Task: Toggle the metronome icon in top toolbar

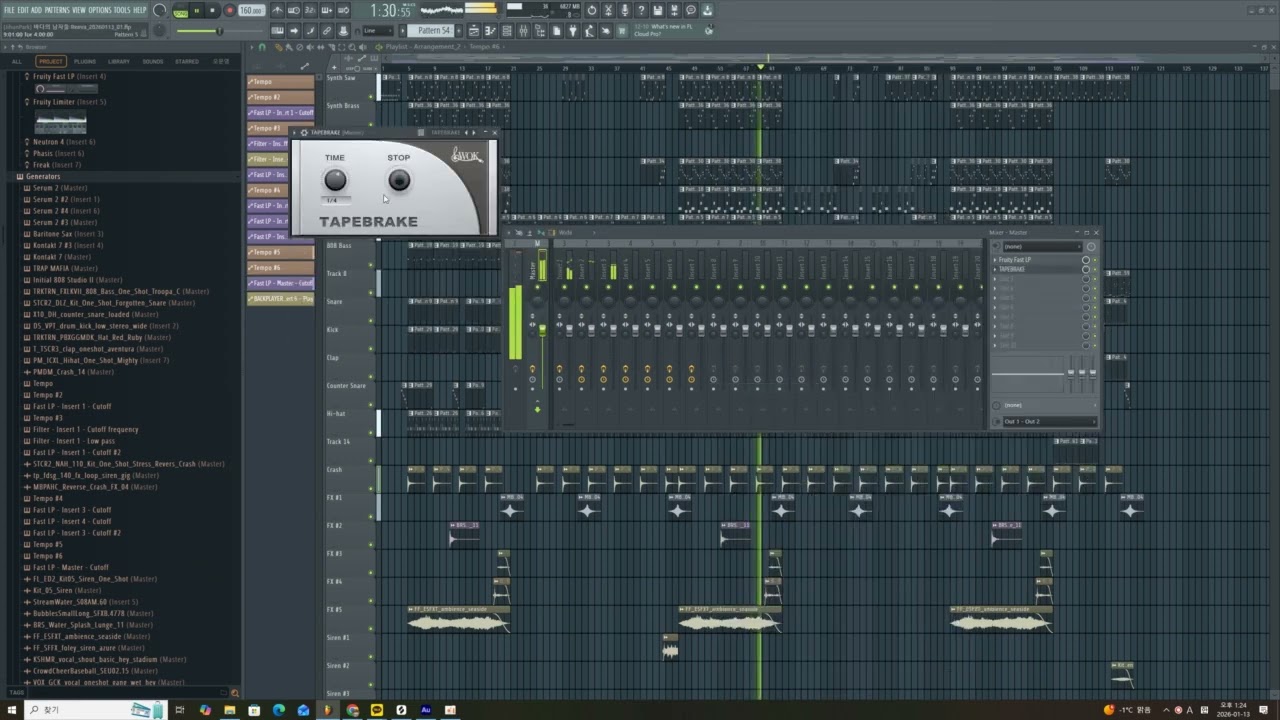Action: [x=277, y=10]
